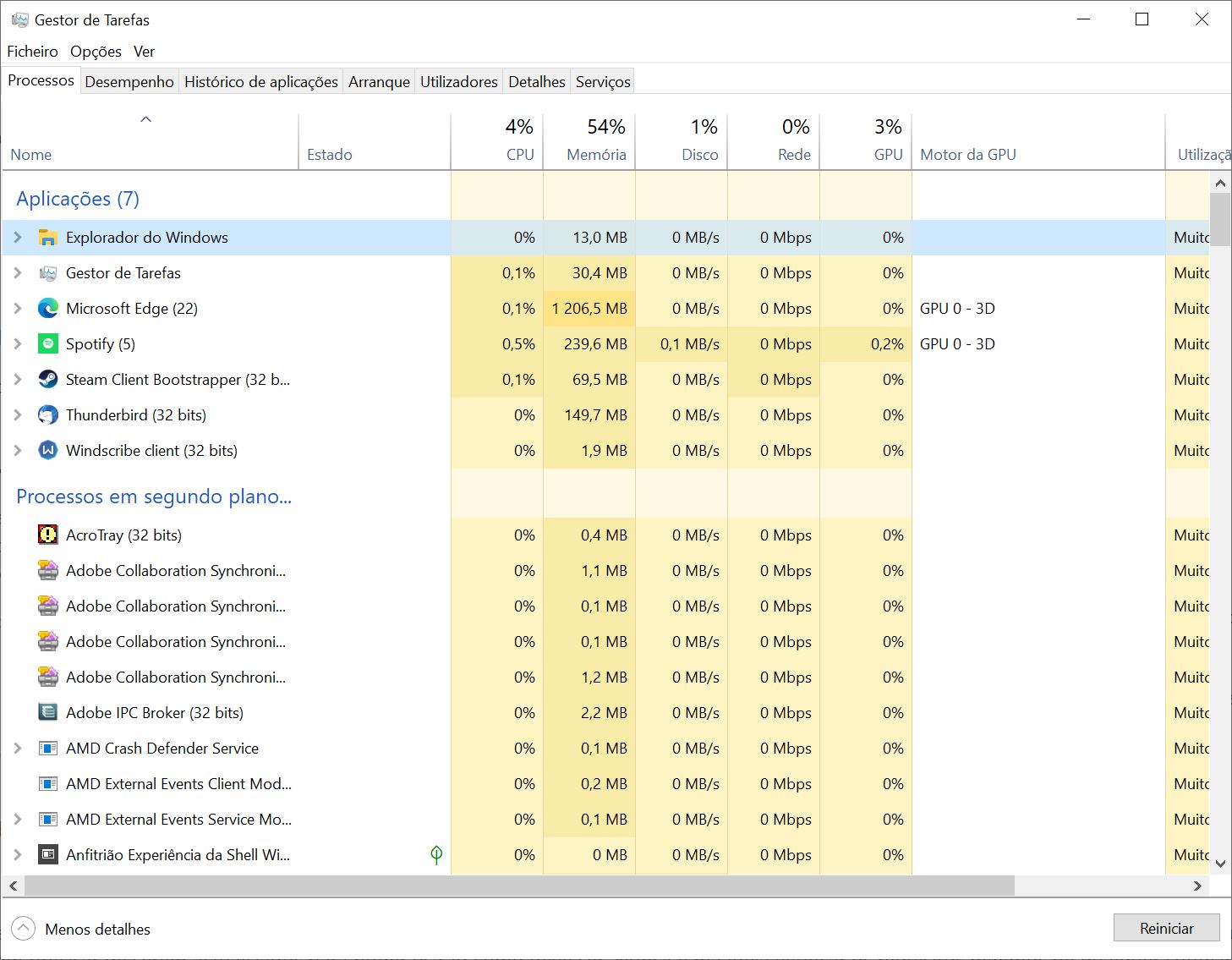Screen dimensions: 1232x960
Task: Open the Ficheiro menu
Action: 32,52
